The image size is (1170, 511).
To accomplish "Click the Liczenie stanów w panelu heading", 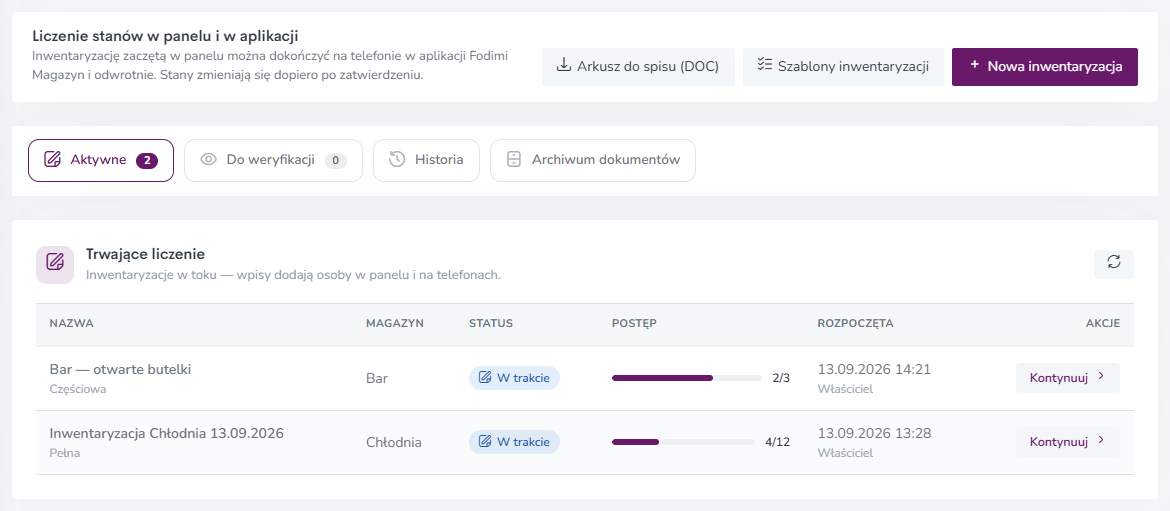I will (166, 35).
